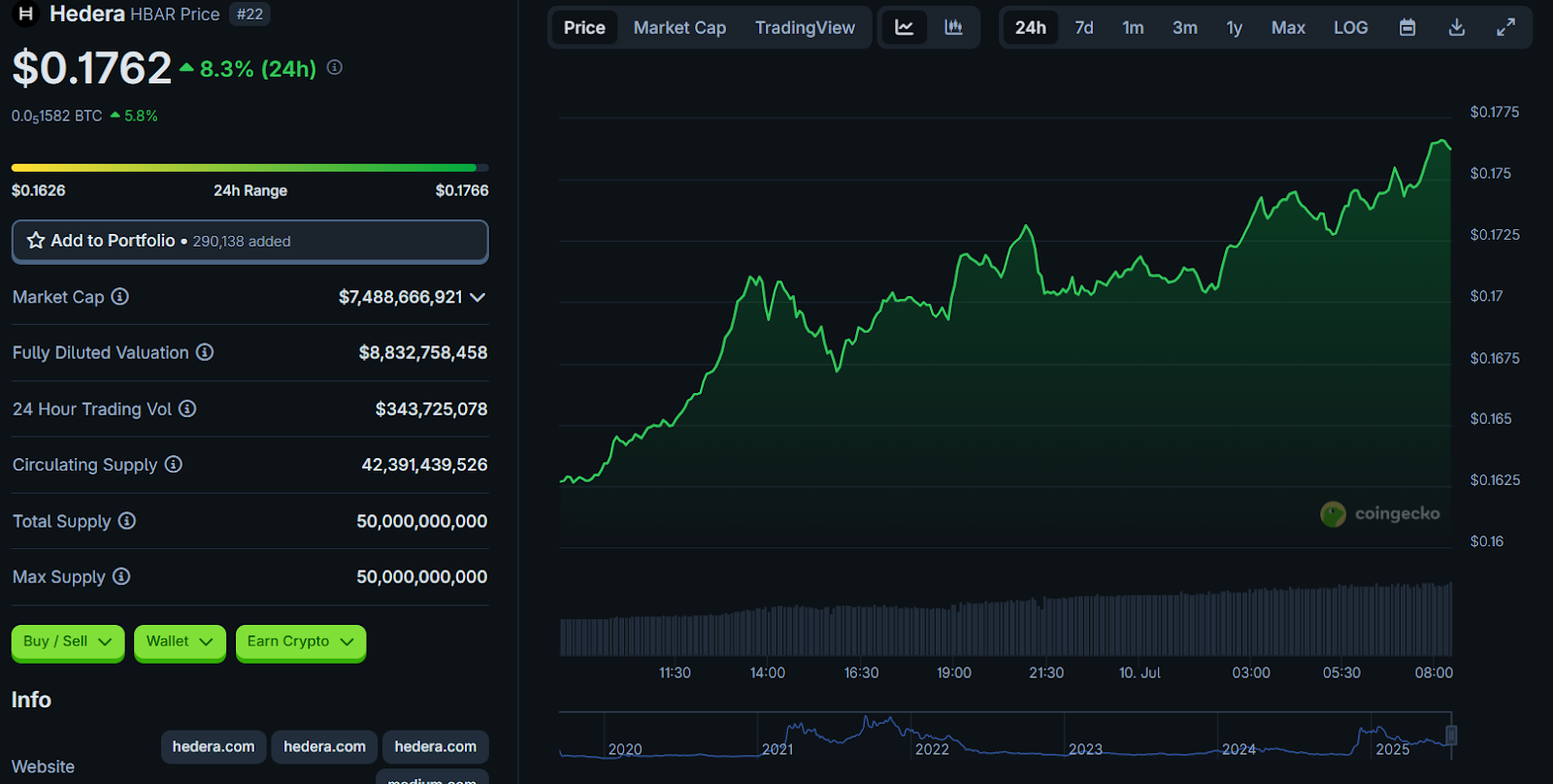Open the Wallet dropdown
Image resolution: width=1553 pixels, height=784 pixels.
tap(180, 641)
